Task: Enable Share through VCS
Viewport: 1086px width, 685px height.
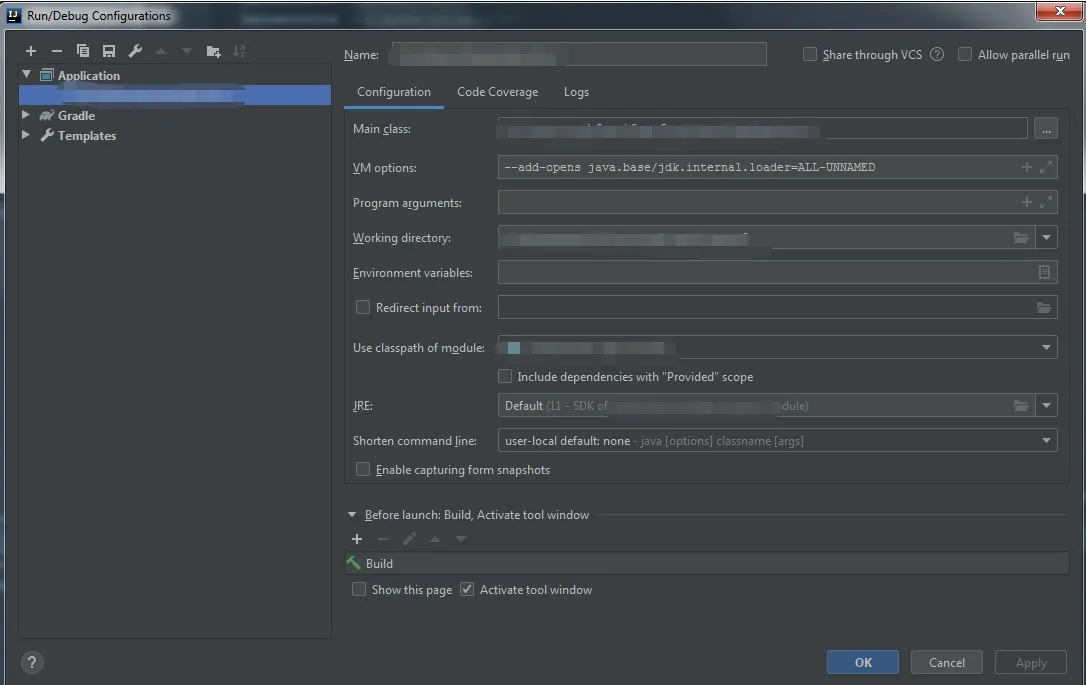Action: click(809, 54)
